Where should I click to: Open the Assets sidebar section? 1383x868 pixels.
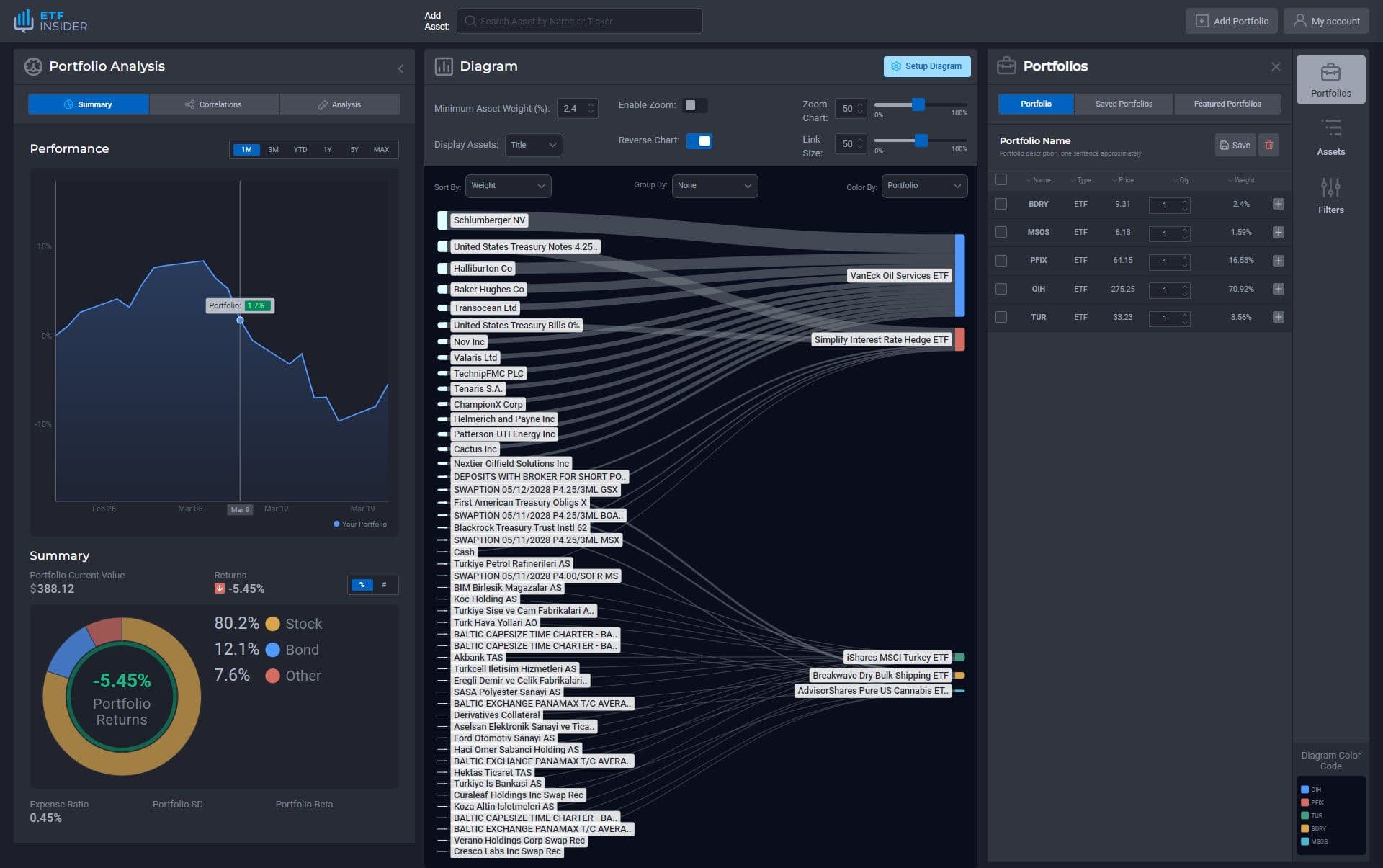[x=1330, y=138]
